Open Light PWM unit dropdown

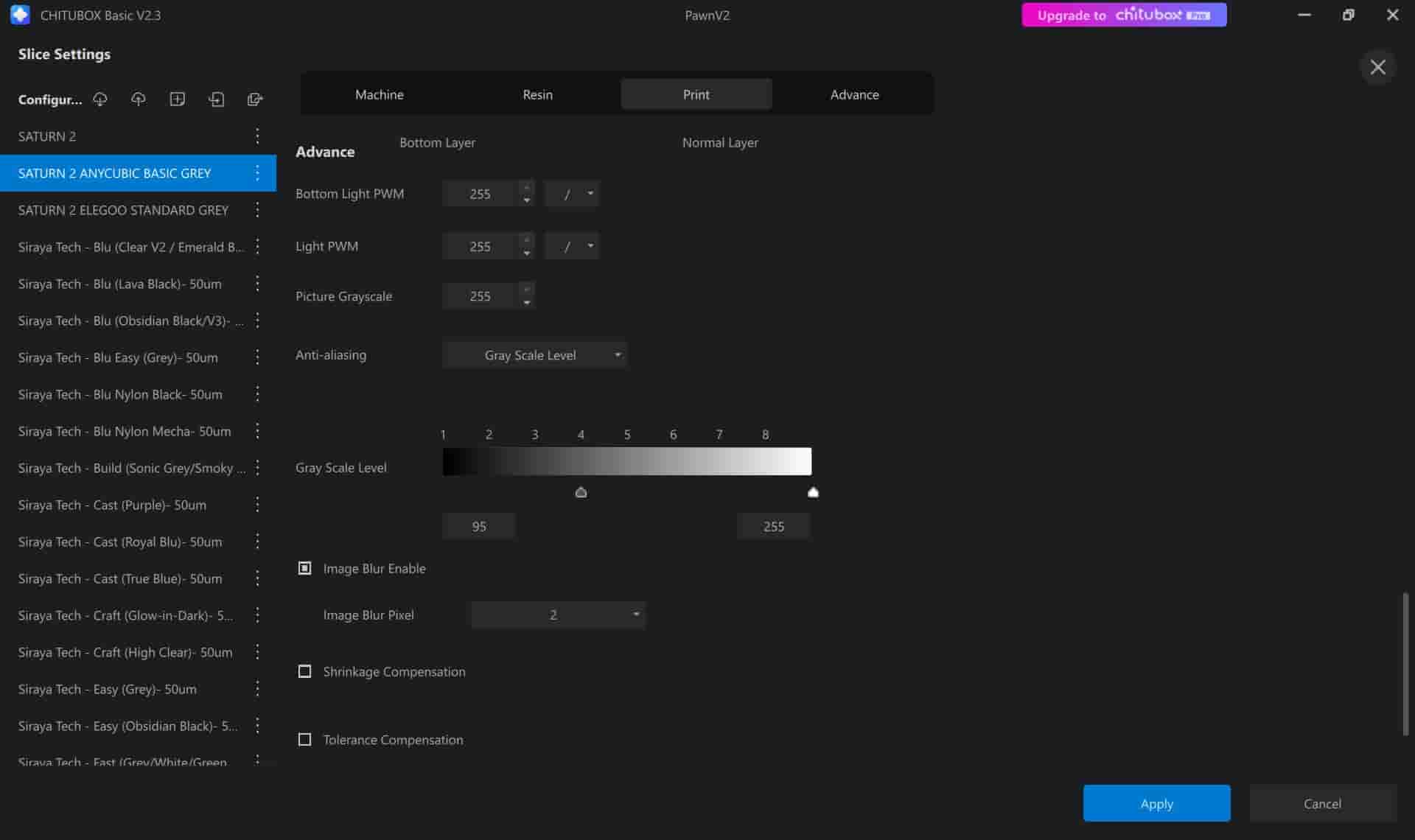pos(572,246)
